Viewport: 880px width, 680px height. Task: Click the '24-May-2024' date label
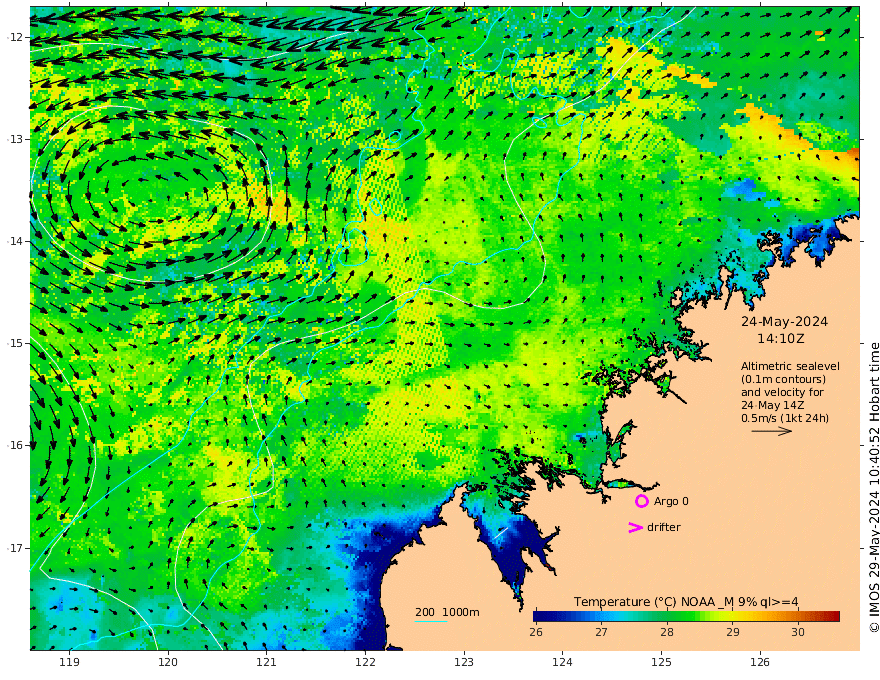click(784, 321)
